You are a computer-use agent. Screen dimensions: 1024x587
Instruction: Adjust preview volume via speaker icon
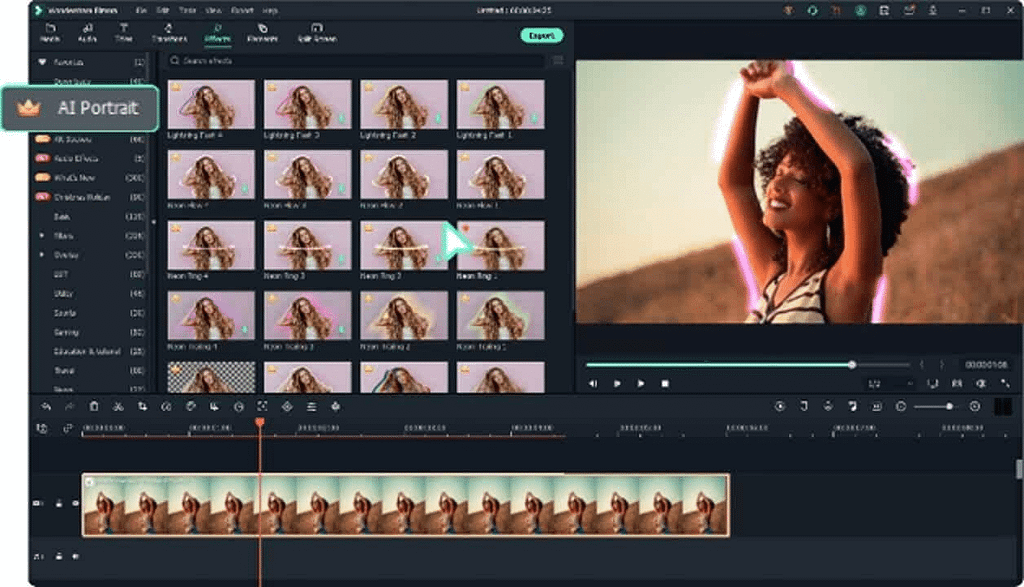981,384
